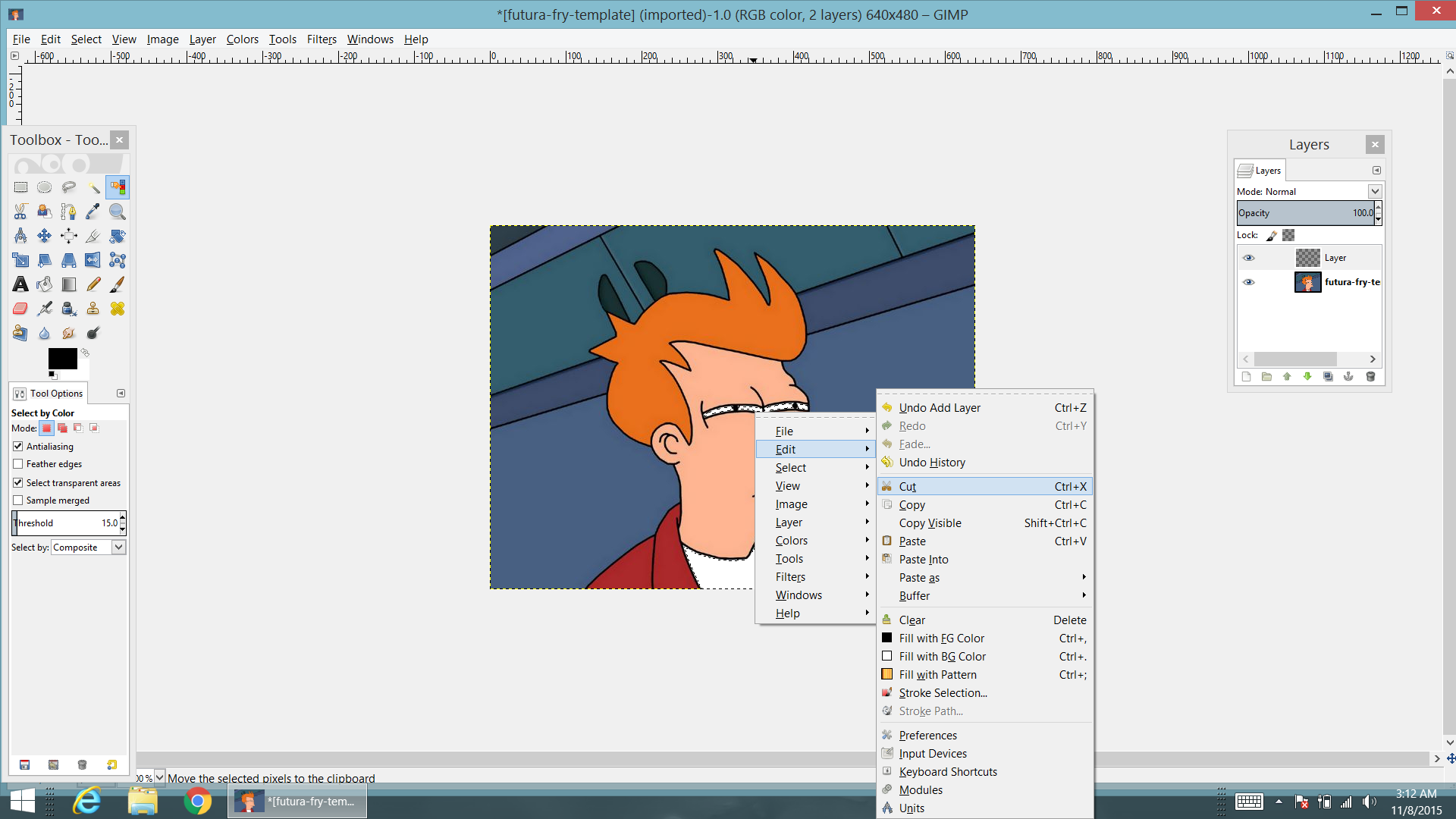Image resolution: width=1456 pixels, height=819 pixels.
Task: Select the Heal tool
Action: pos(118,309)
